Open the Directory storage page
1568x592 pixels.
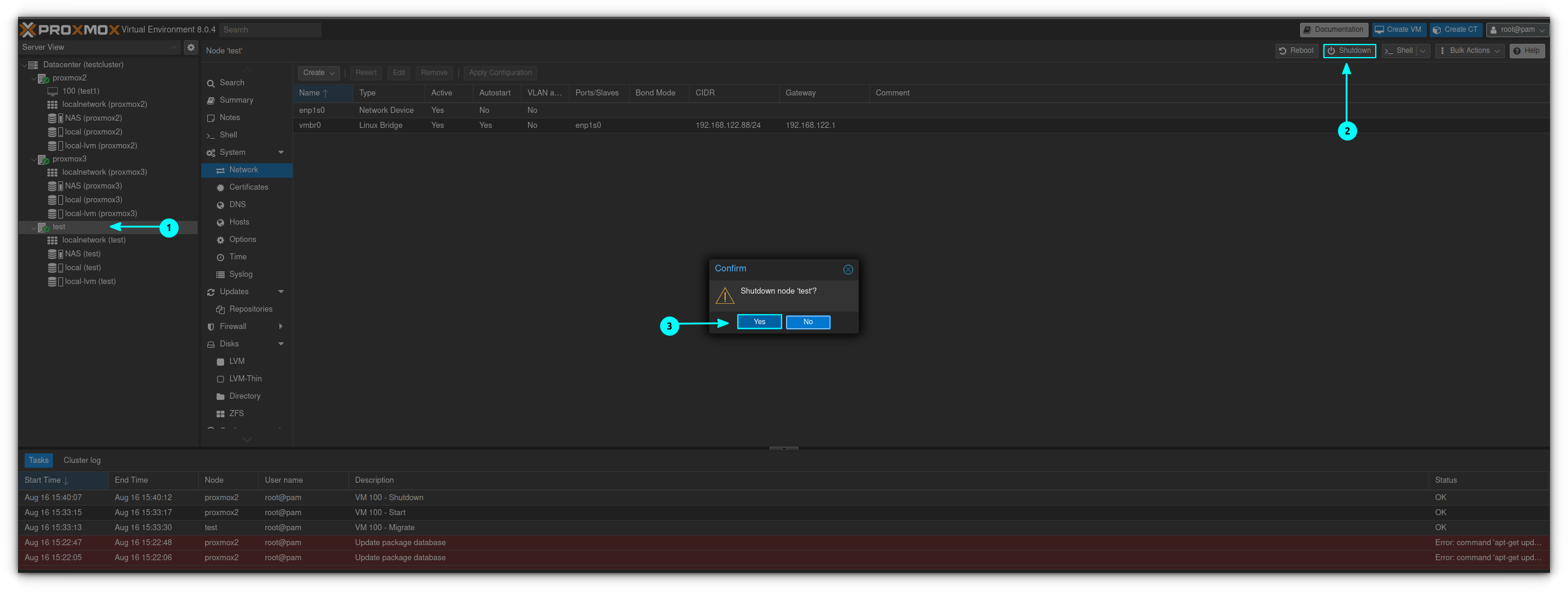[245, 396]
